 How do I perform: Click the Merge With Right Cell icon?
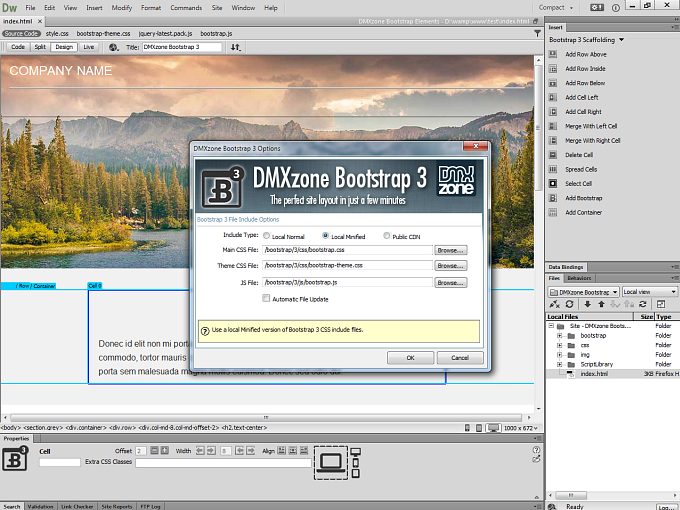(553, 141)
